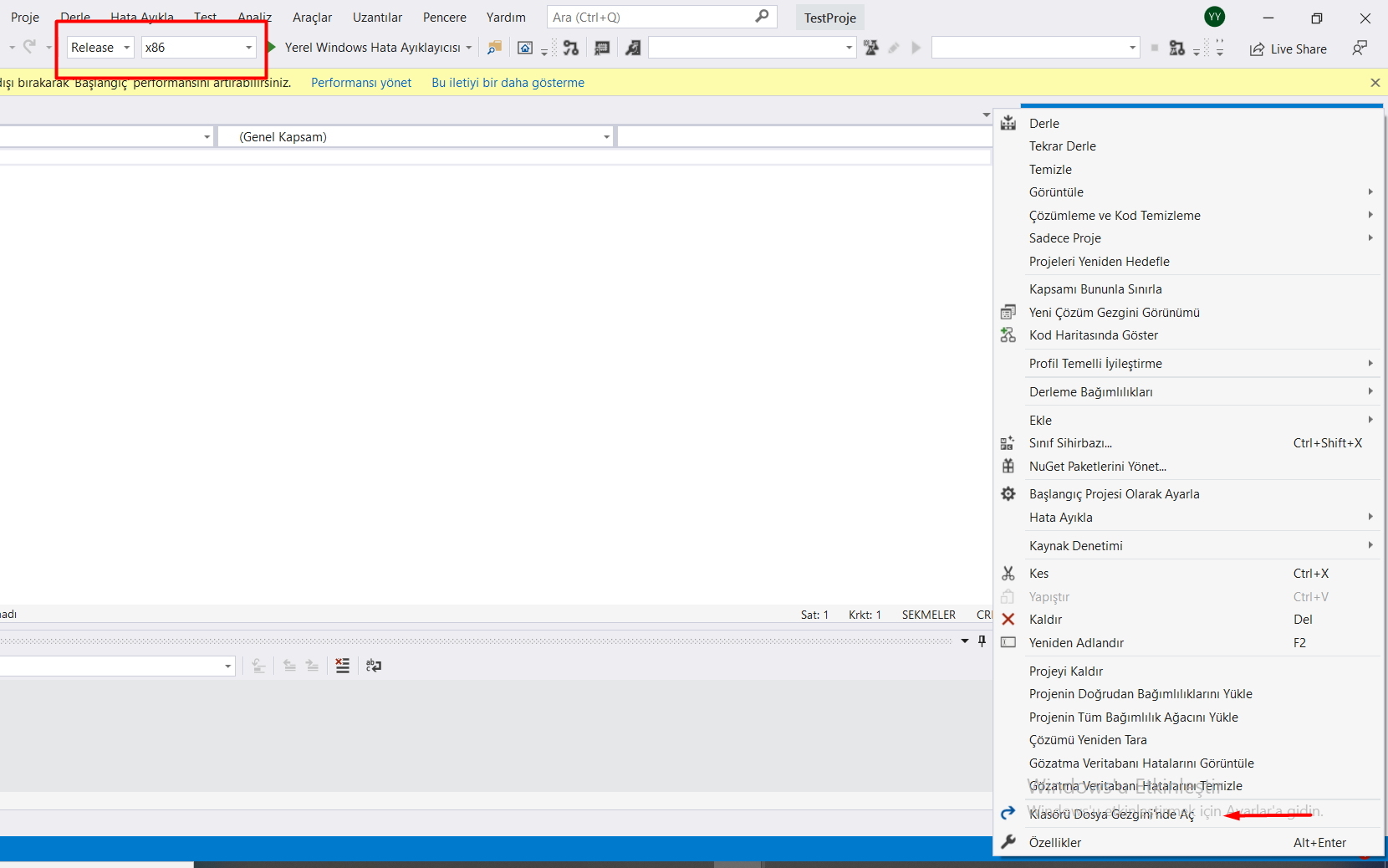This screenshot has width=1388, height=868.
Task: Click the Sınıf Sihirbazı icon
Action: (x=1008, y=443)
